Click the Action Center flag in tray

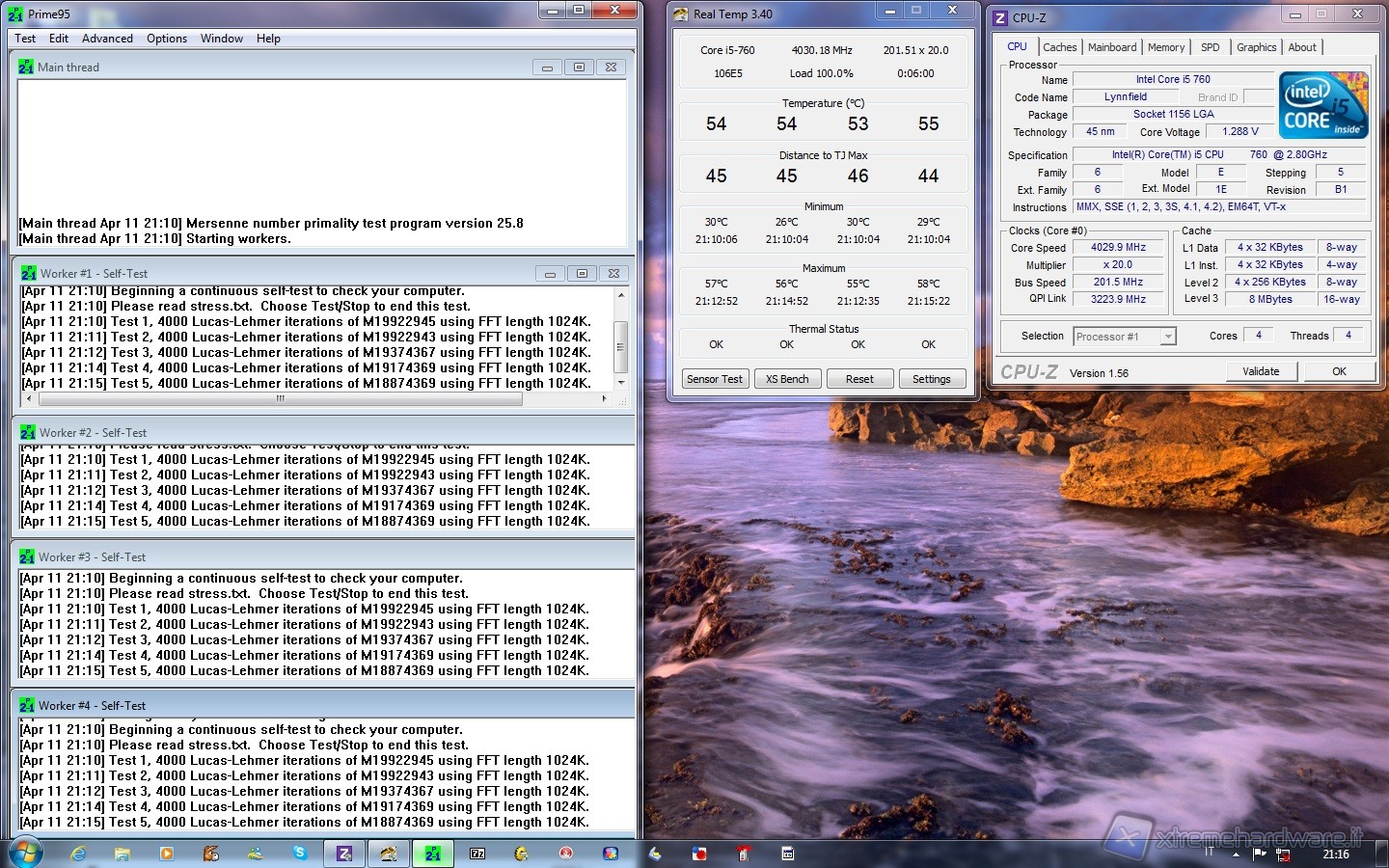tap(1260, 854)
